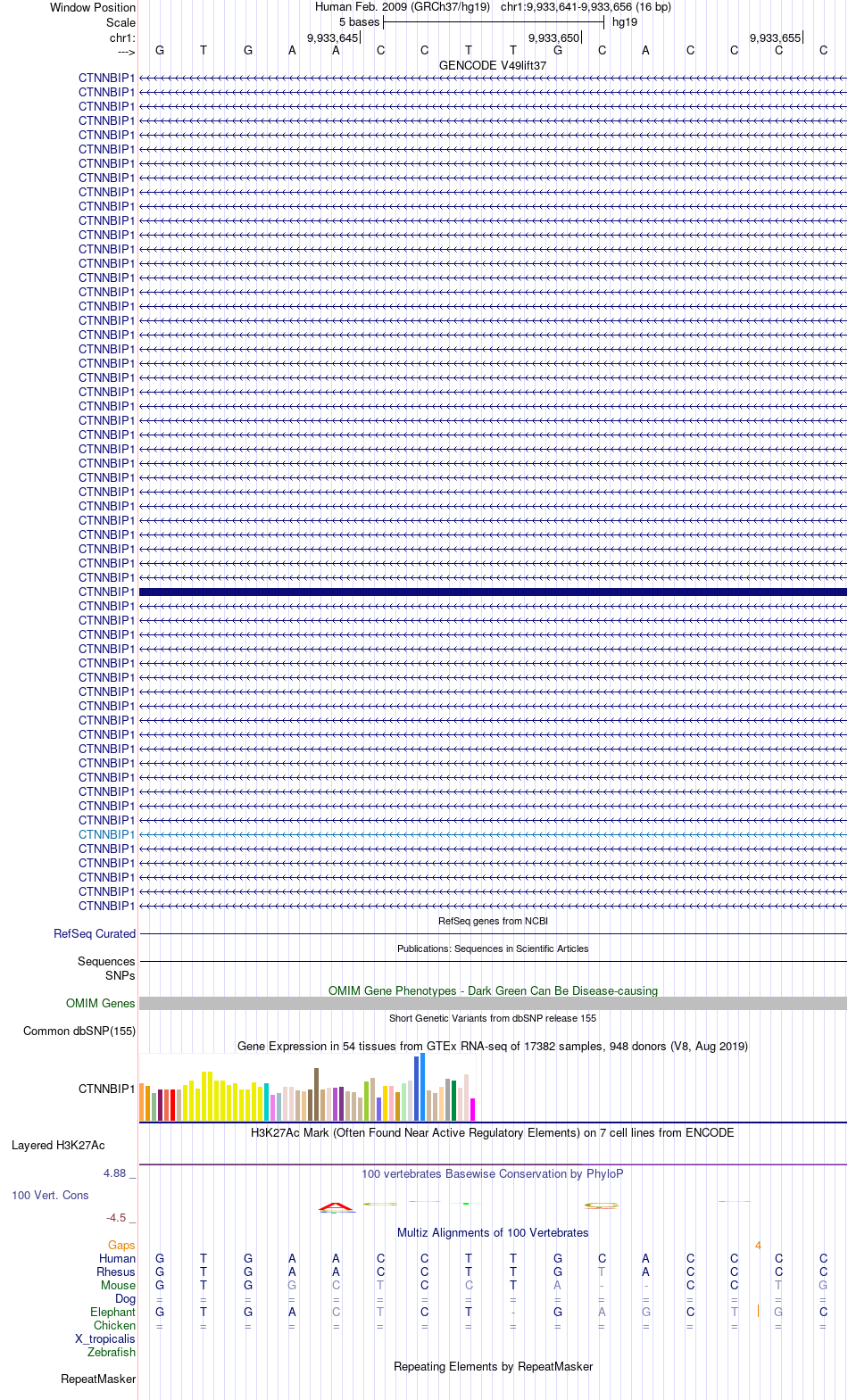The width and height of the screenshot is (848, 1400).
Task: Click Short Genetic Variants from dbSNP title
Action: [x=493, y=1018]
